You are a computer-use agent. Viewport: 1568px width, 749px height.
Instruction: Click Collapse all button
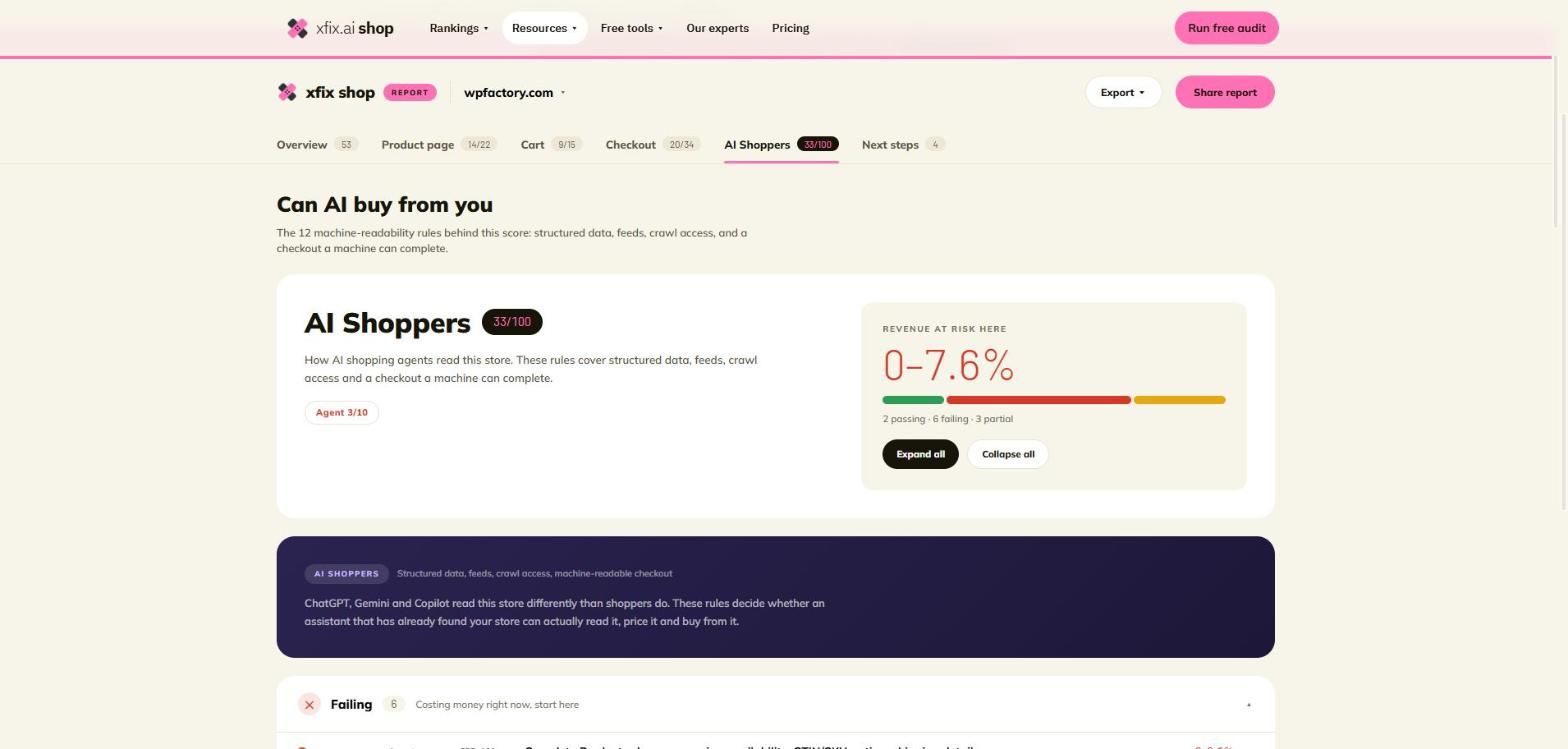[x=1008, y=454]
